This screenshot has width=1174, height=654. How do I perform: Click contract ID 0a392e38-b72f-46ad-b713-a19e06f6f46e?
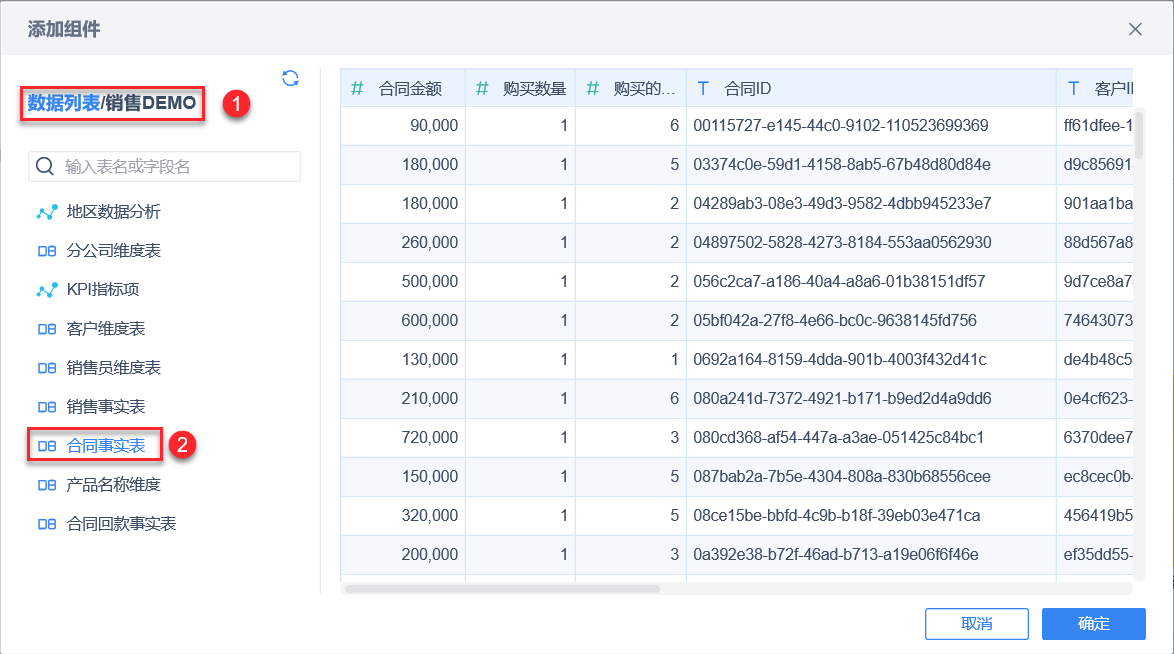[x=836, y=554]
